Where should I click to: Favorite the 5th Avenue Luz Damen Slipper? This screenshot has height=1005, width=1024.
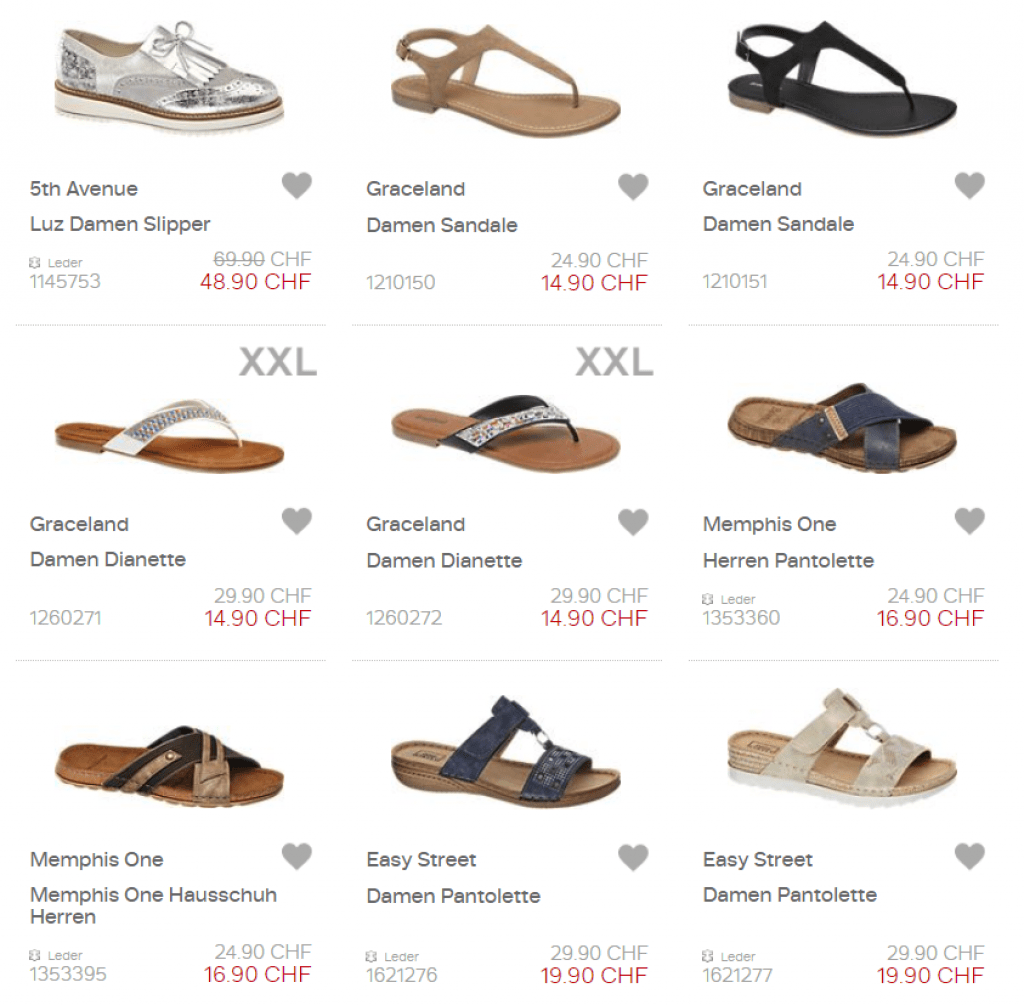point(296,185)
